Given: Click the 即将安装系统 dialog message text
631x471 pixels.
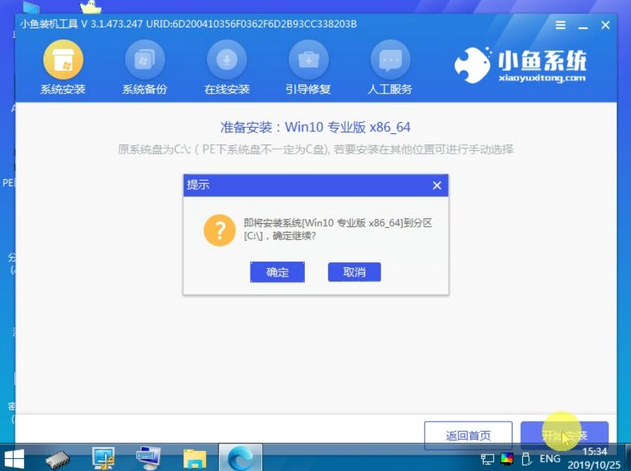Looking at the screenshot, I should (x=338, y=229).
